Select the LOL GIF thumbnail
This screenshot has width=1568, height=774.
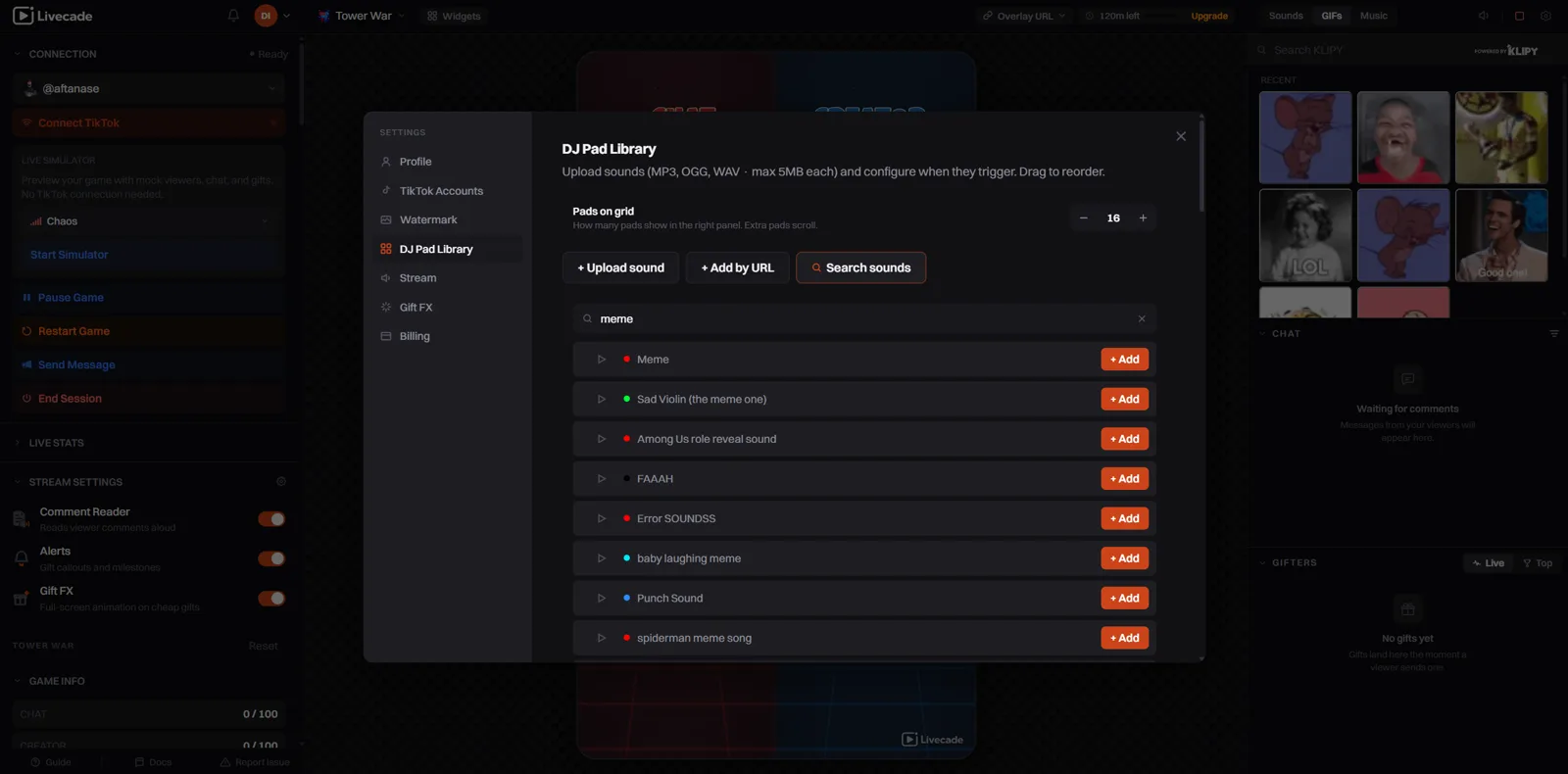1305,235
